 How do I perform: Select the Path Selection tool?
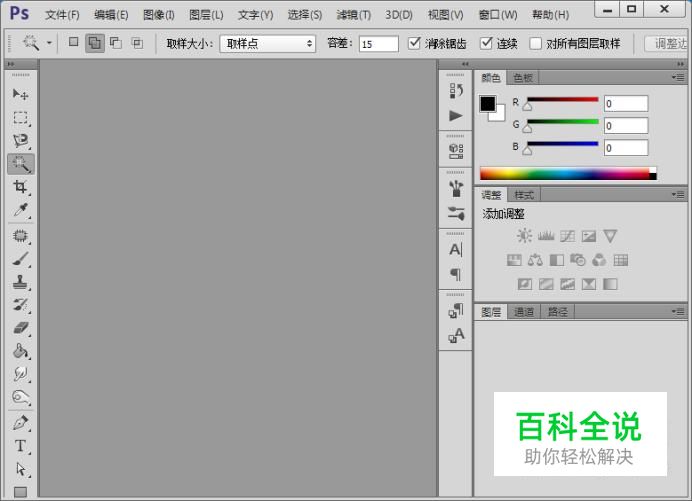click(20, 469)
